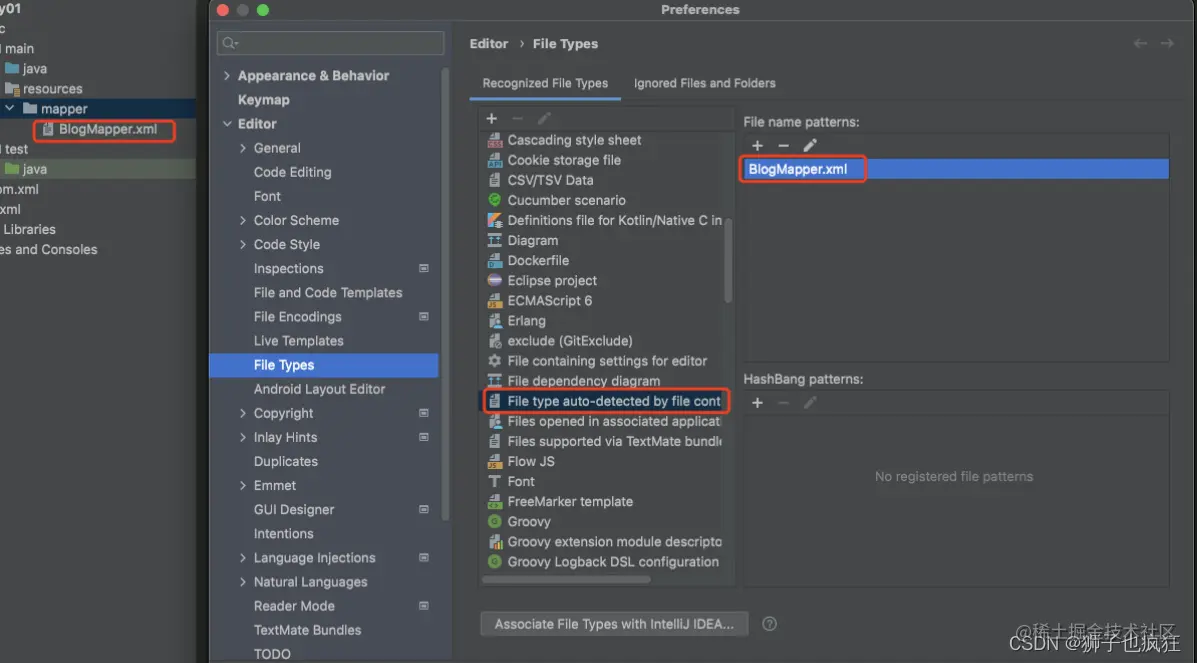Click the Erlang file type icon
Image resolution: width=1197 pixels, height=663 pixels.
click(495, 321)
